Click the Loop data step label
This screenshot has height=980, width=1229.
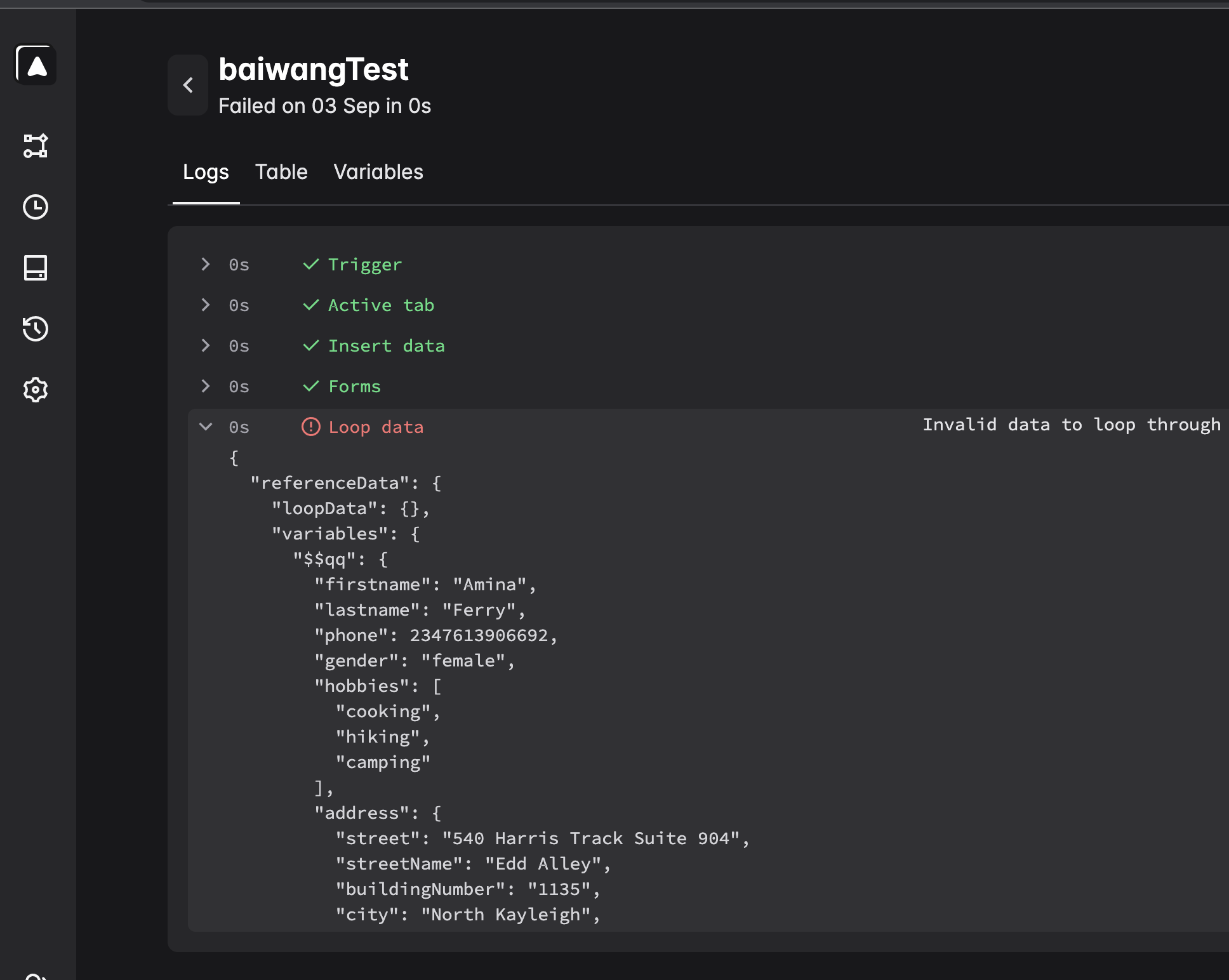tap(376, 427)
